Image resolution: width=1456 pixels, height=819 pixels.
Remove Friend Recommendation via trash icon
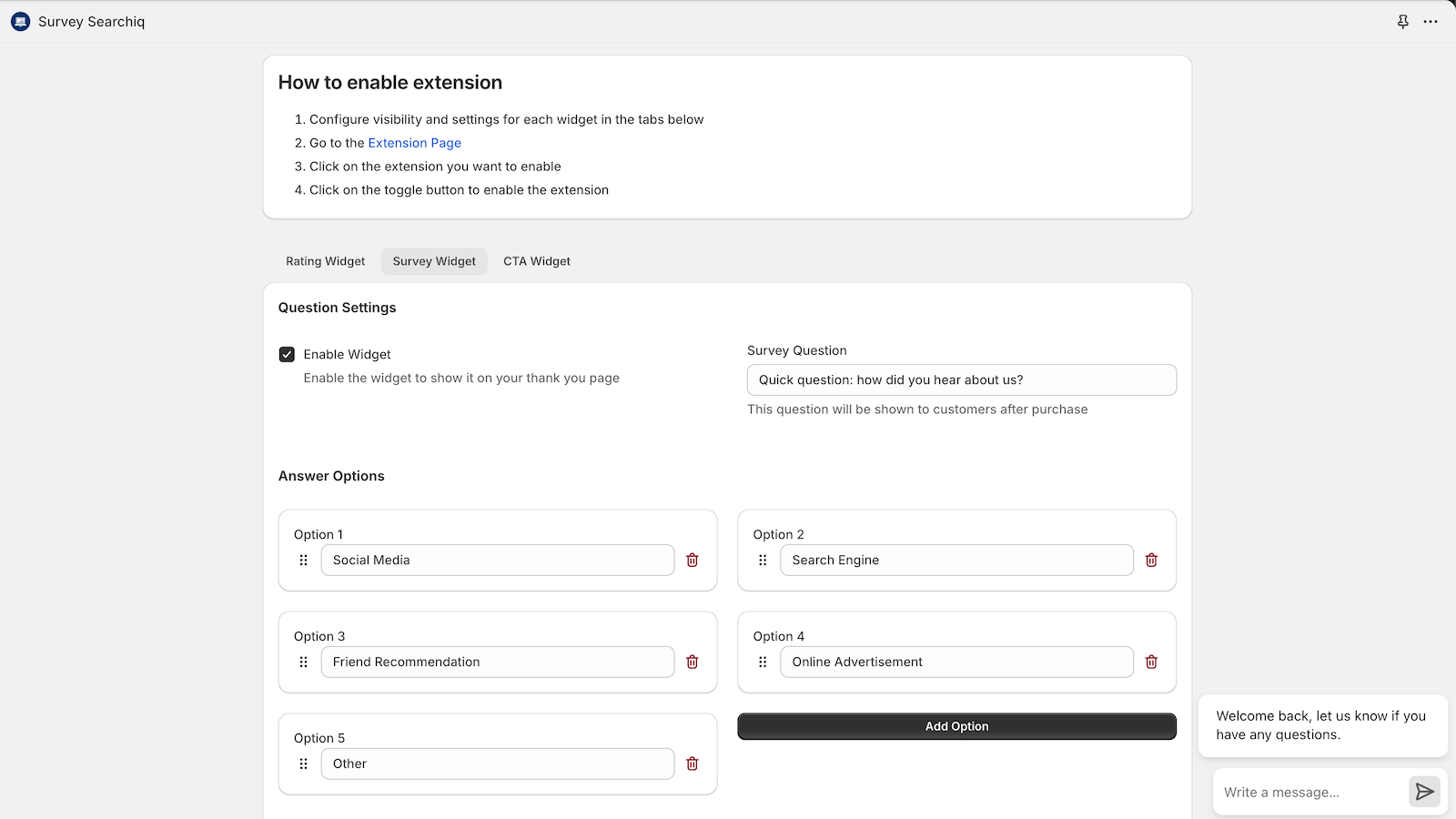(692, 662)
